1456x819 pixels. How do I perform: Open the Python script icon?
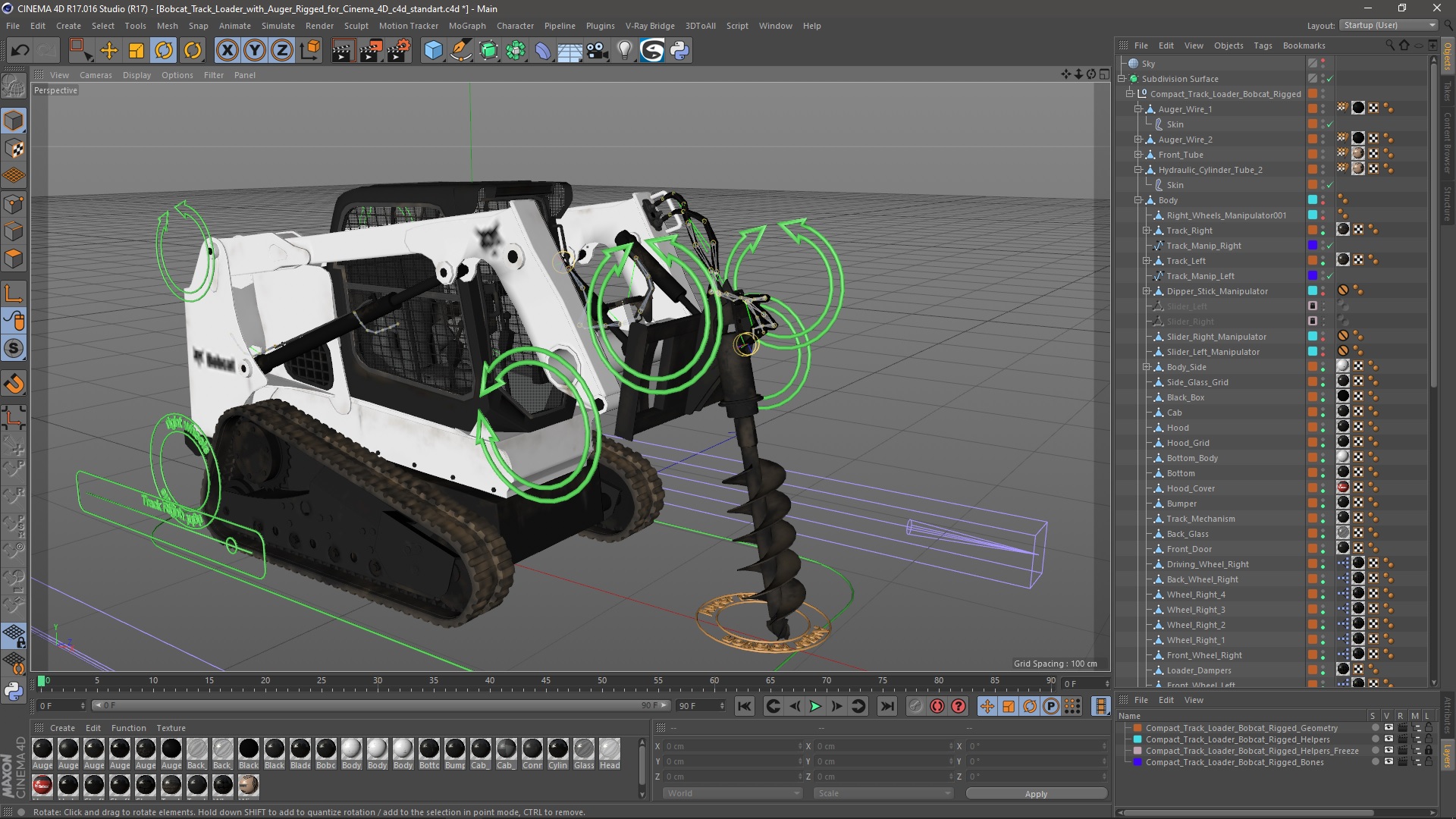coord(679,51)
